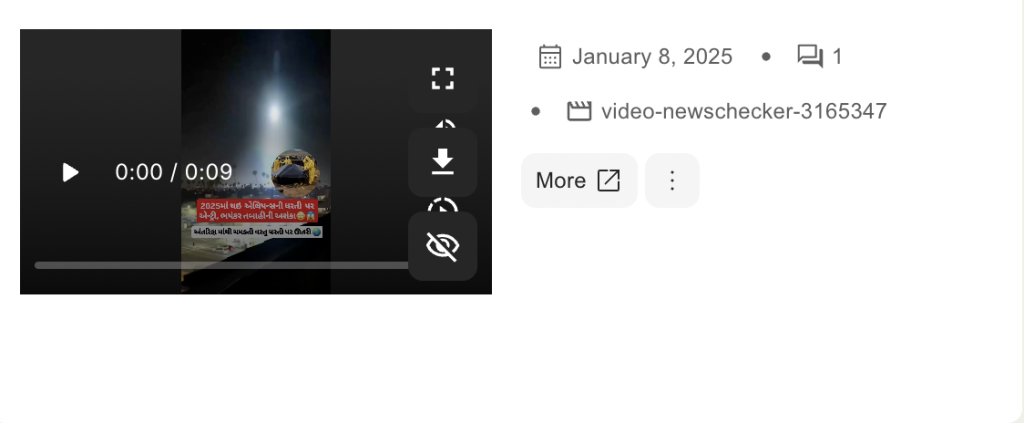Play the video

71,172
